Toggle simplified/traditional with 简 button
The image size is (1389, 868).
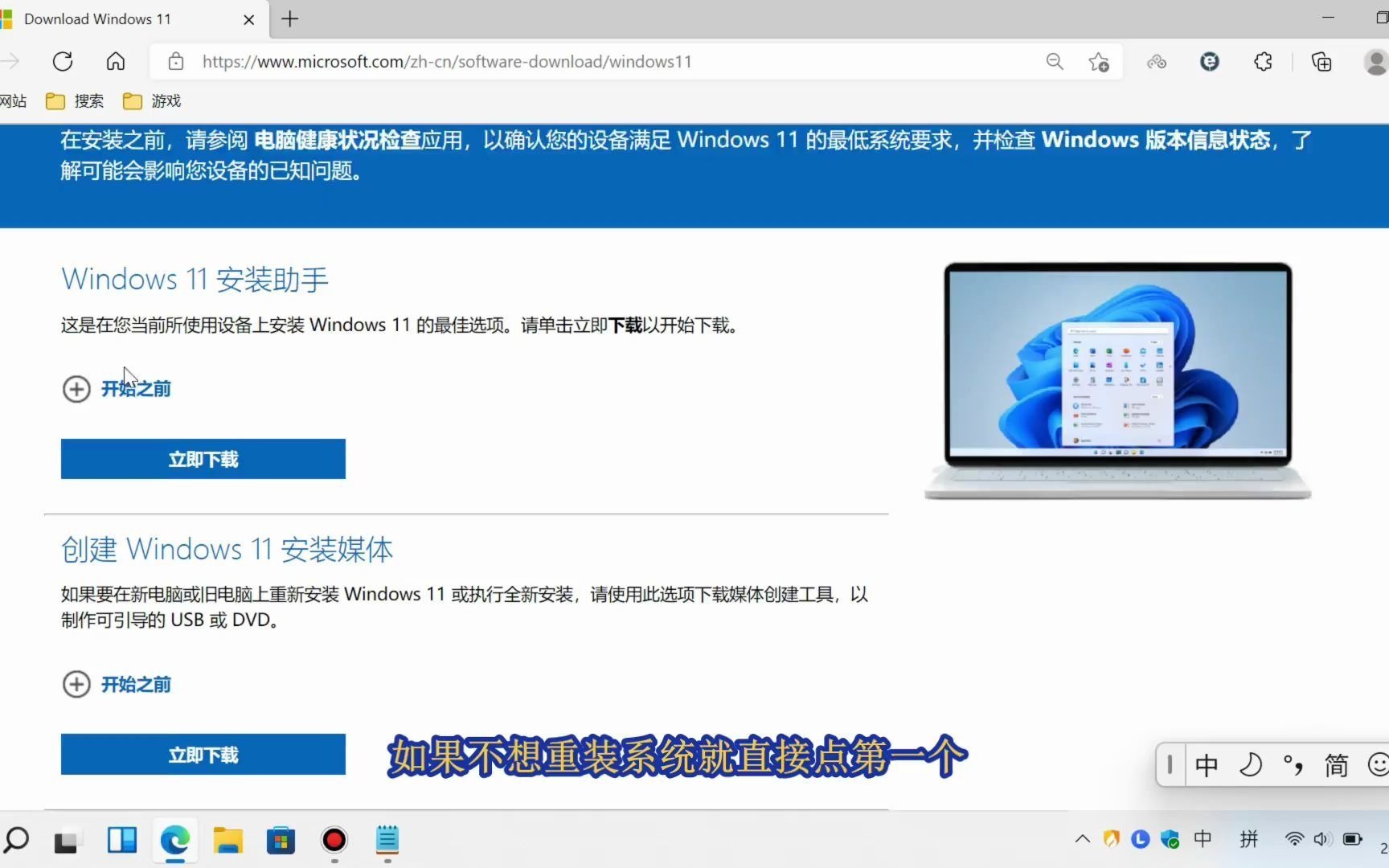1335,765
